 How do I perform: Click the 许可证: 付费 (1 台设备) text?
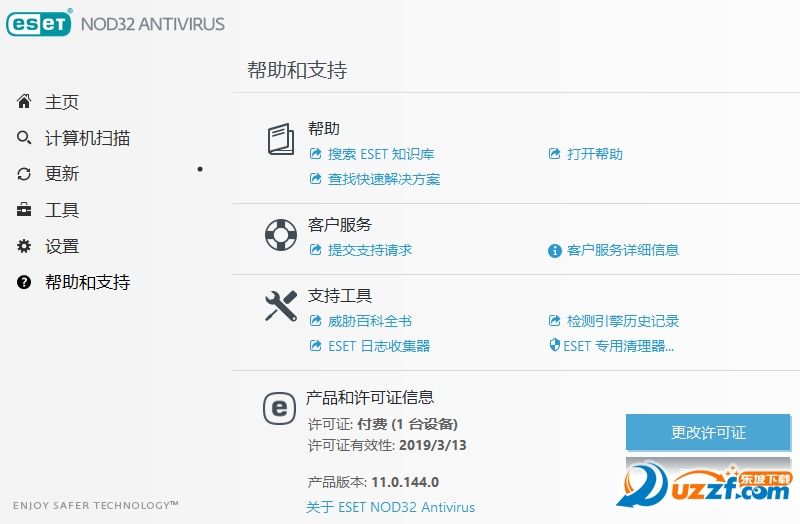(x=383, y=424)
